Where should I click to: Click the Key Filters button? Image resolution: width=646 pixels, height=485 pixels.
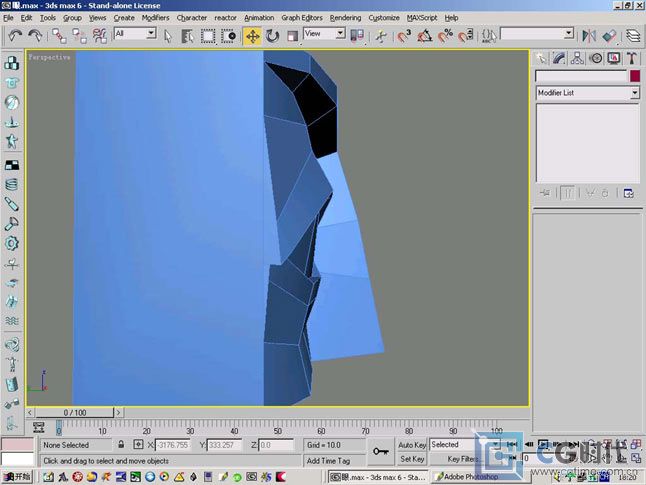462,459
